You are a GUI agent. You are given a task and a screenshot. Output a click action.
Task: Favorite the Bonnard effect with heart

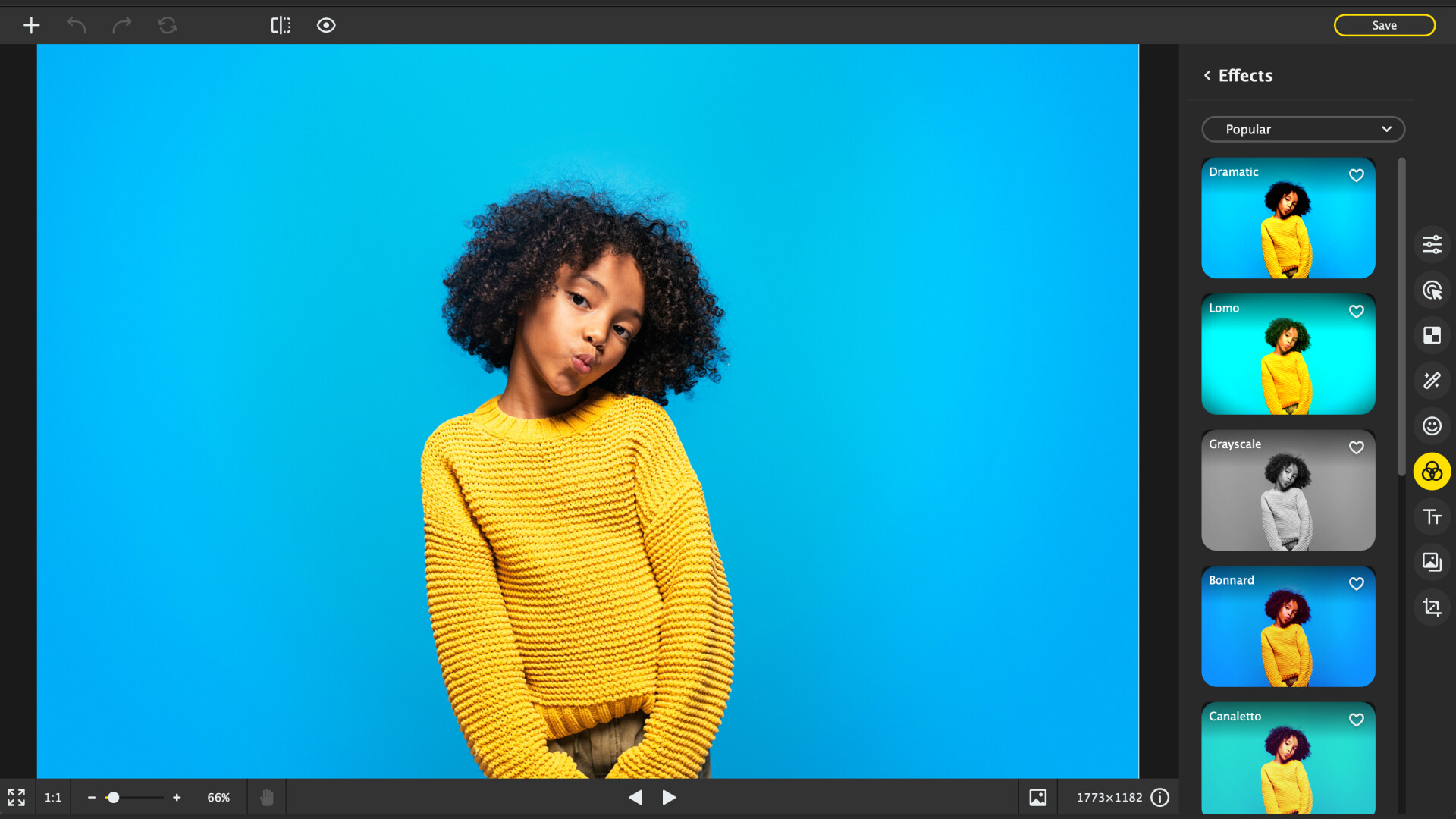tap(1357, 583)
